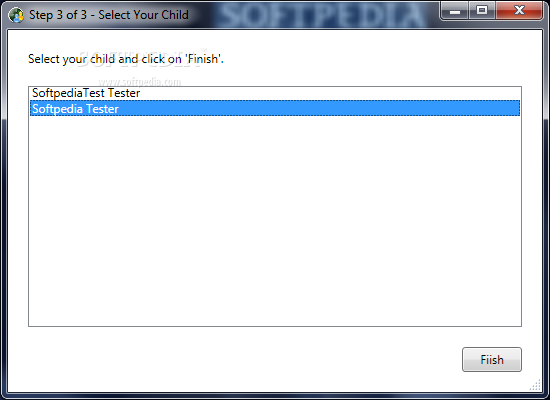Select SoftpediaTest Tester in the list
This screenshot has height=400, width=550.
pyautogui.click(x=275, y=93)
